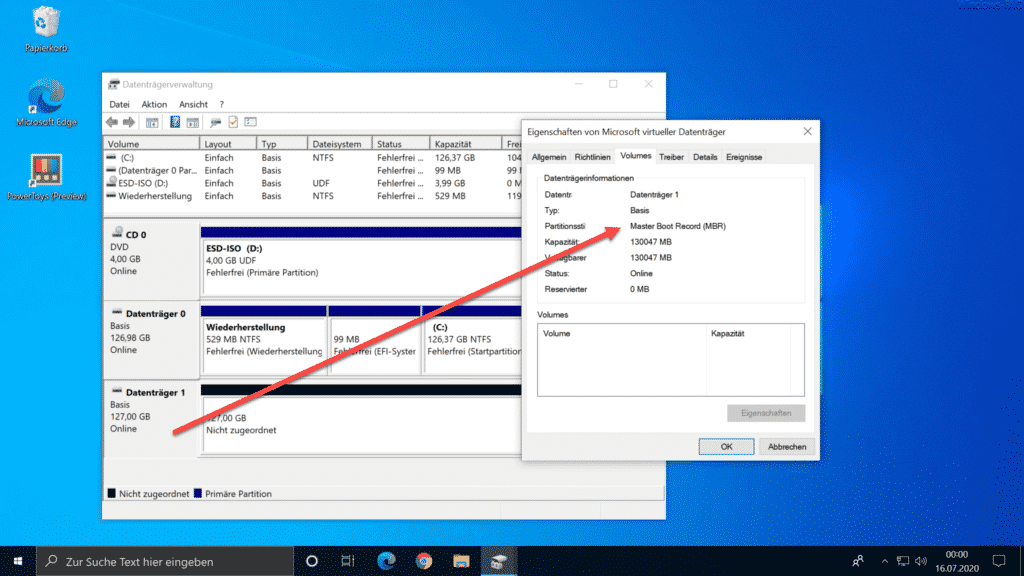Open Task View in taskbar
Image resolution: width=1024 pixels, height=576 pixels.
point(347,561)
